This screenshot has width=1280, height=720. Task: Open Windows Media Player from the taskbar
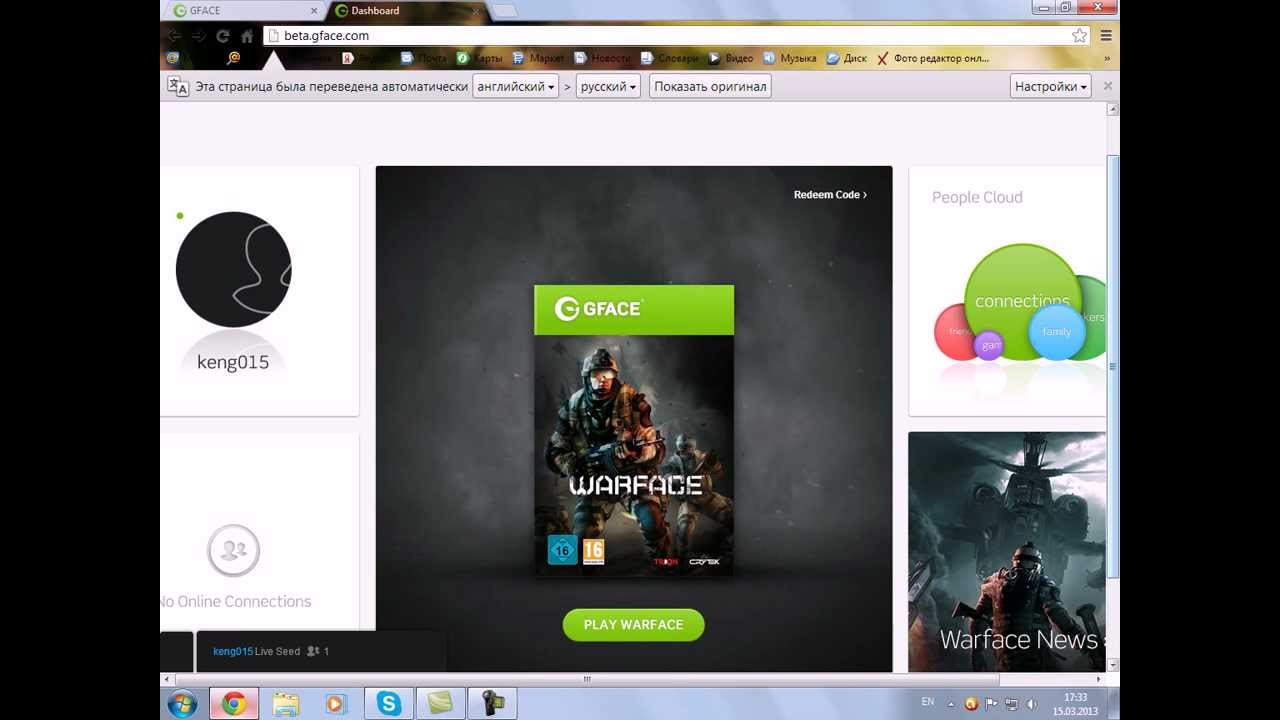click(335, 704)
